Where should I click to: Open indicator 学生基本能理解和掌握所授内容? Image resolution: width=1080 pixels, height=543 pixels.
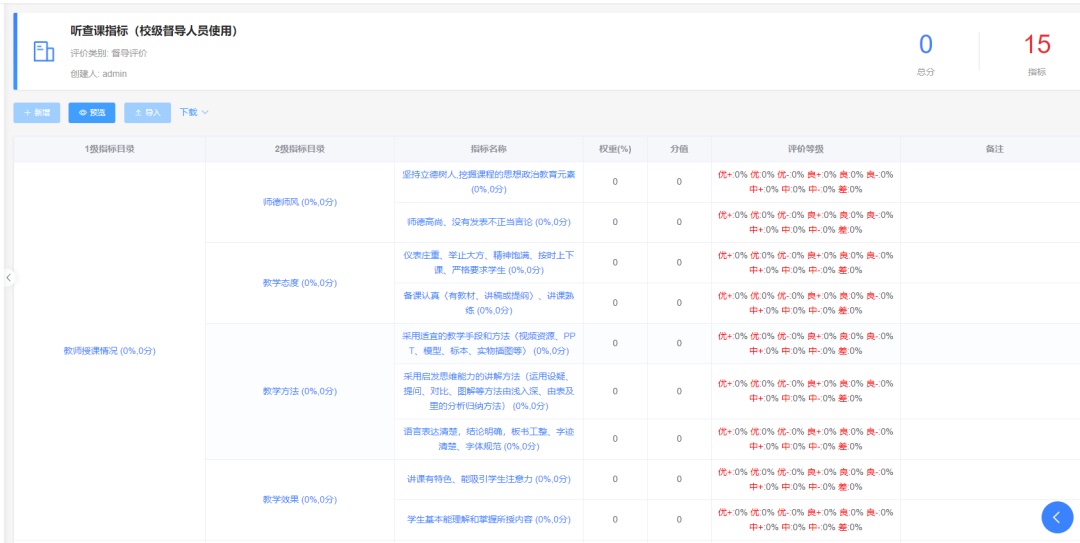pos(489,519)
